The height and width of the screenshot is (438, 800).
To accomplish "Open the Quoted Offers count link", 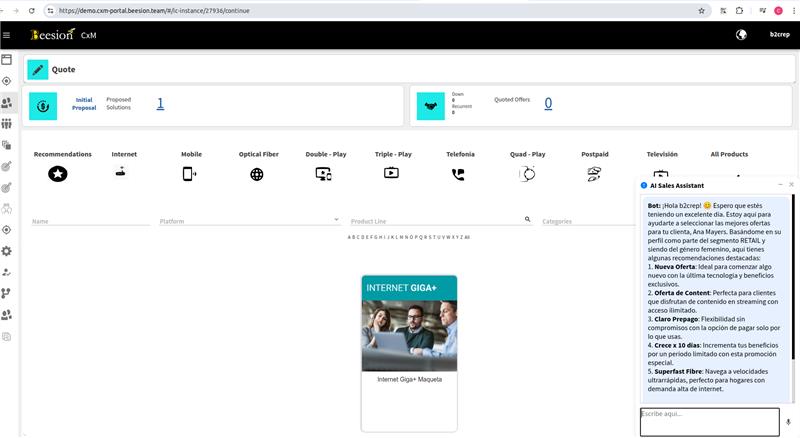I will coord(548,104).
